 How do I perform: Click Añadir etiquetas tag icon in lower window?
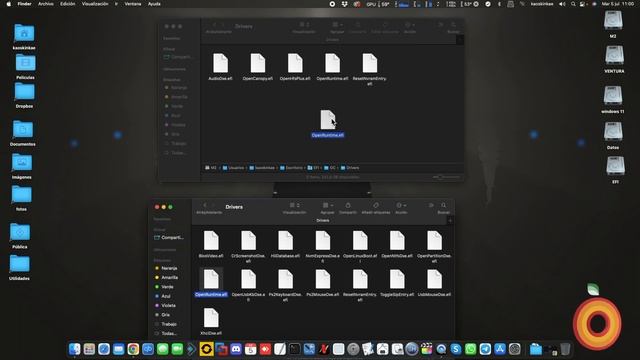376,205
